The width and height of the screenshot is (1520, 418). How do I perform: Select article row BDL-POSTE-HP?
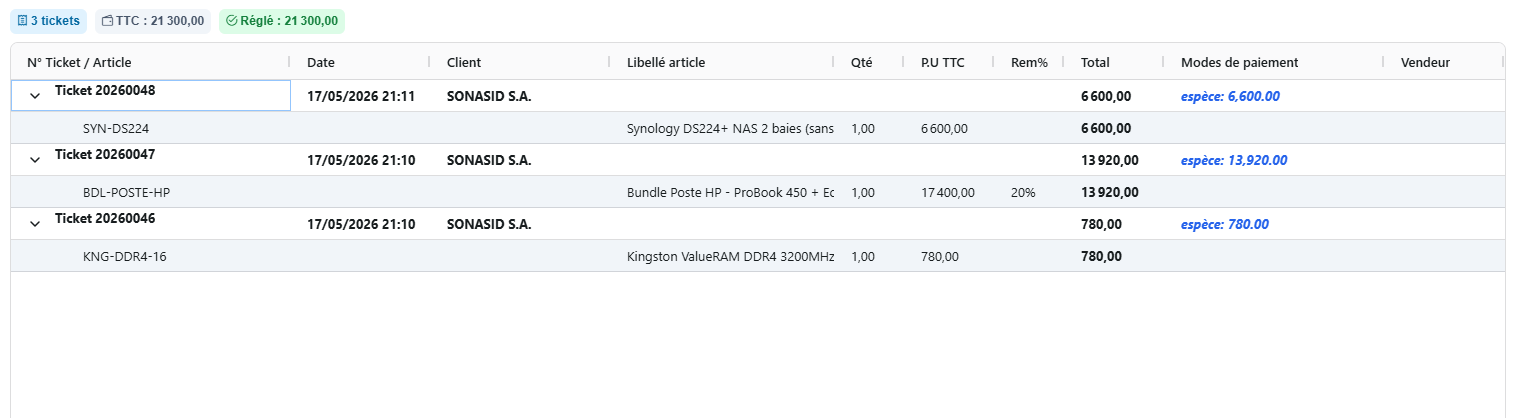coord(757,192)
